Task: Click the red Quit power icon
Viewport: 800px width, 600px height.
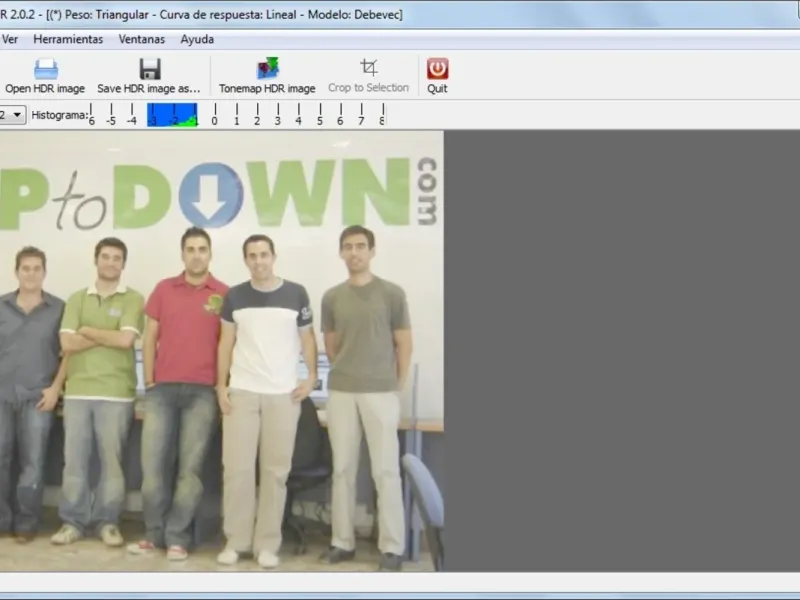Action: tap(437, 69)
